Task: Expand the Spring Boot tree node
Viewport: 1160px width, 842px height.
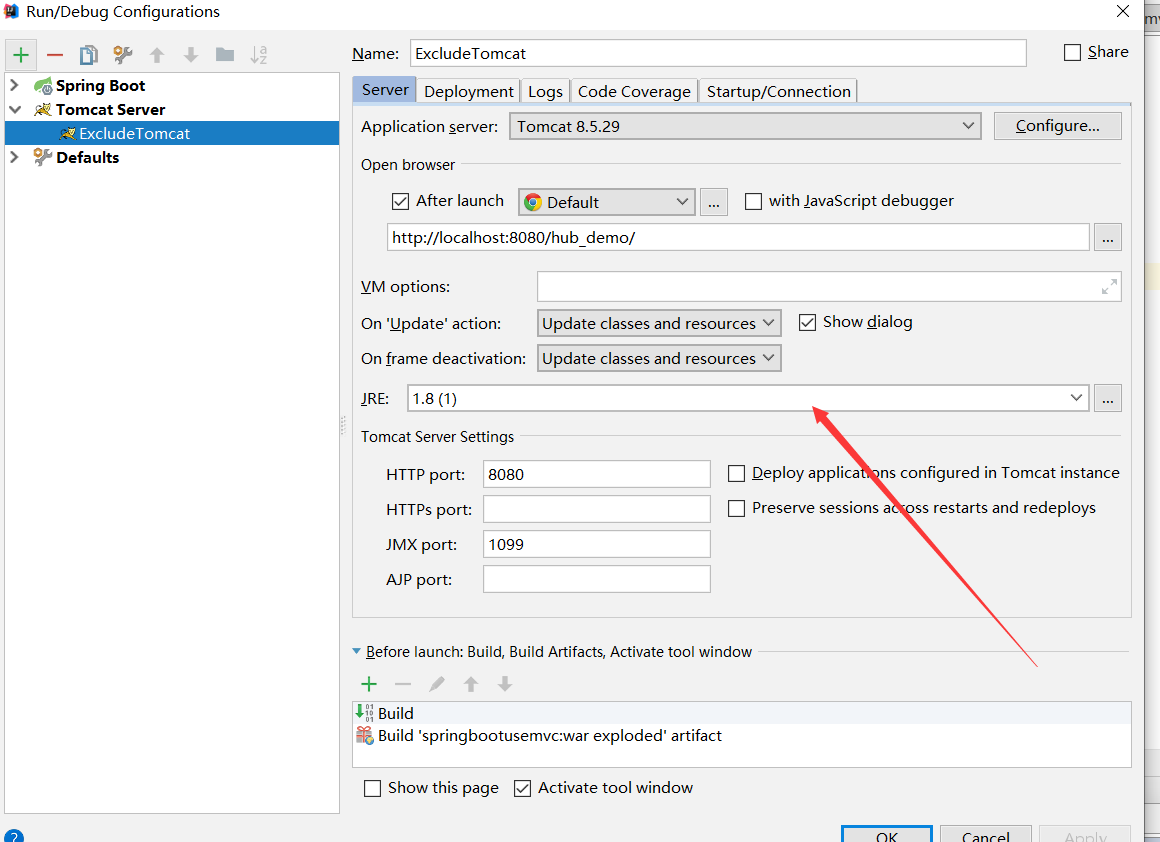Action: [14, 85]
